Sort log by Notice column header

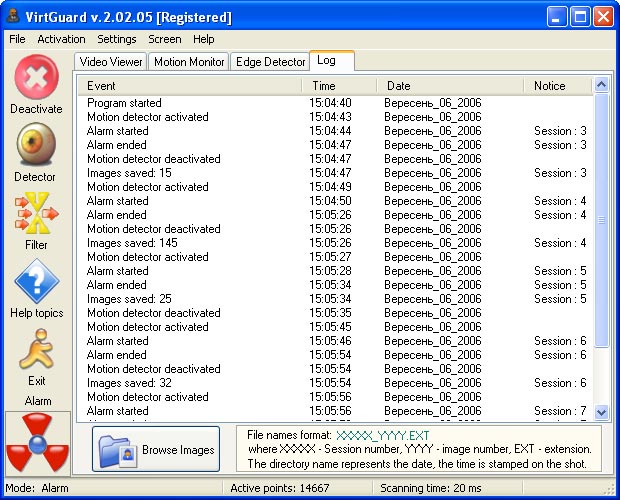[x=558, y=86]
